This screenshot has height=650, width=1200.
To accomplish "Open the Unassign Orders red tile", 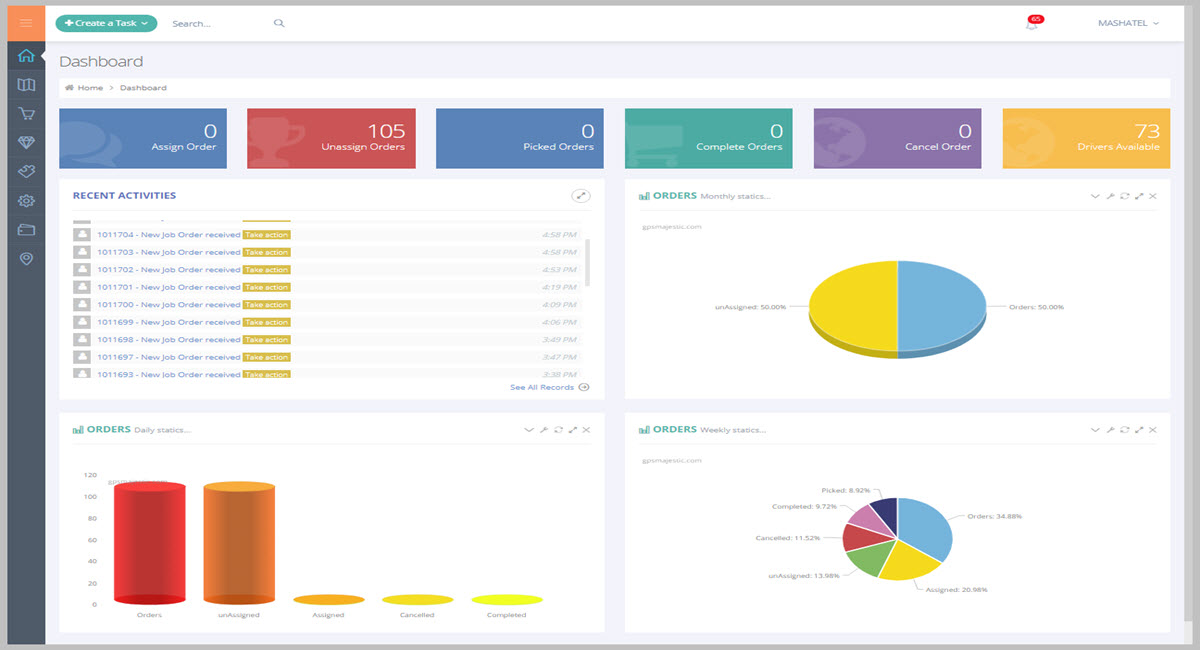I will coord(331,138).
